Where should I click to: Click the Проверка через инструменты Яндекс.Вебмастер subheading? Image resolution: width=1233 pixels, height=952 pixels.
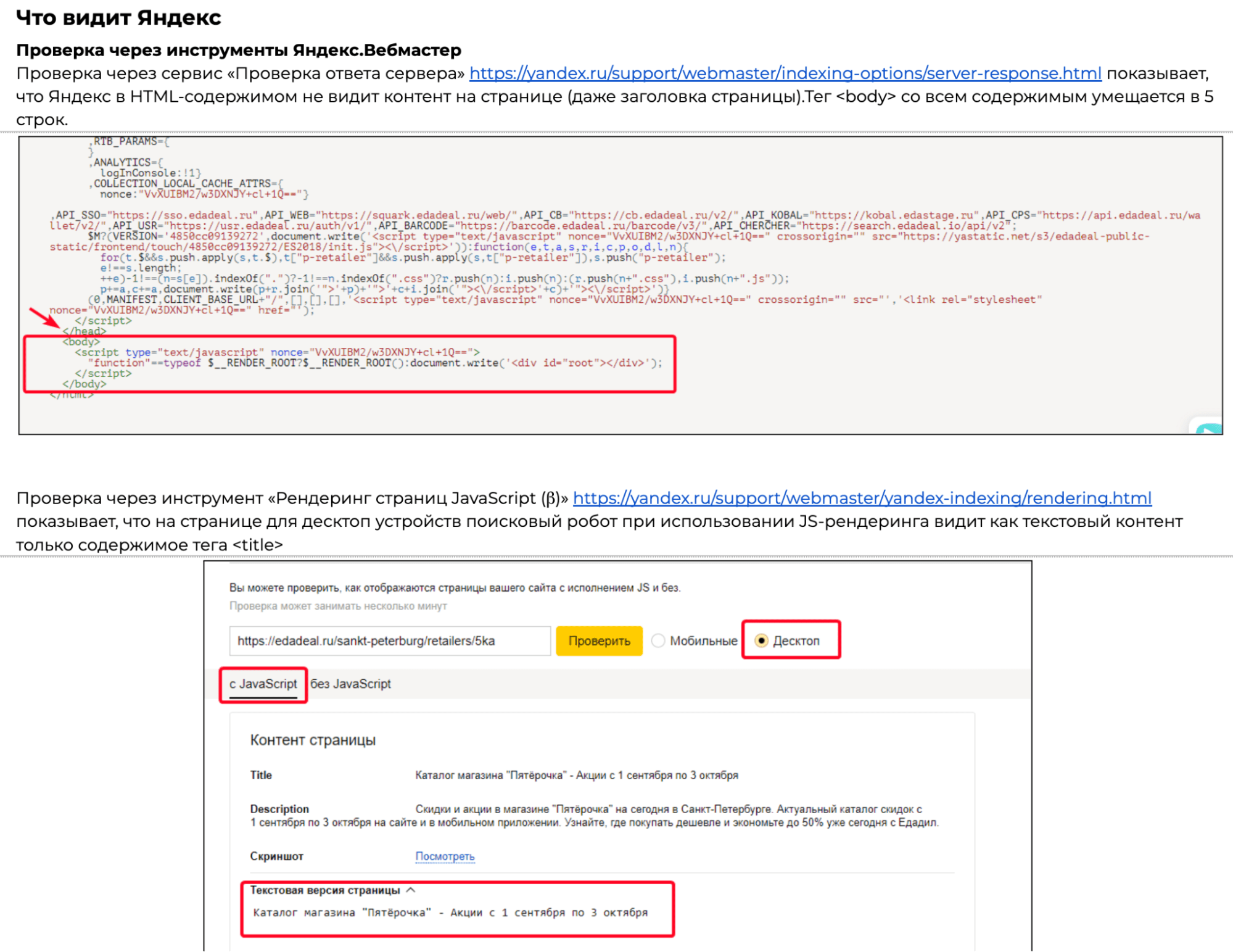[x=239, y=50]
